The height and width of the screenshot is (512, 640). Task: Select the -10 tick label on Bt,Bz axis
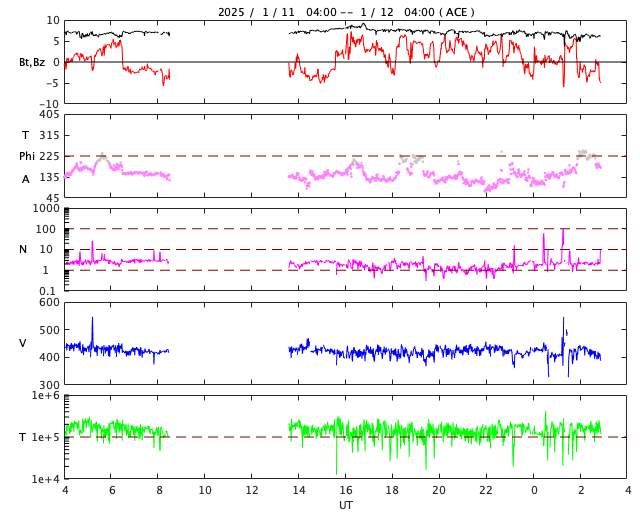[51, 104]
